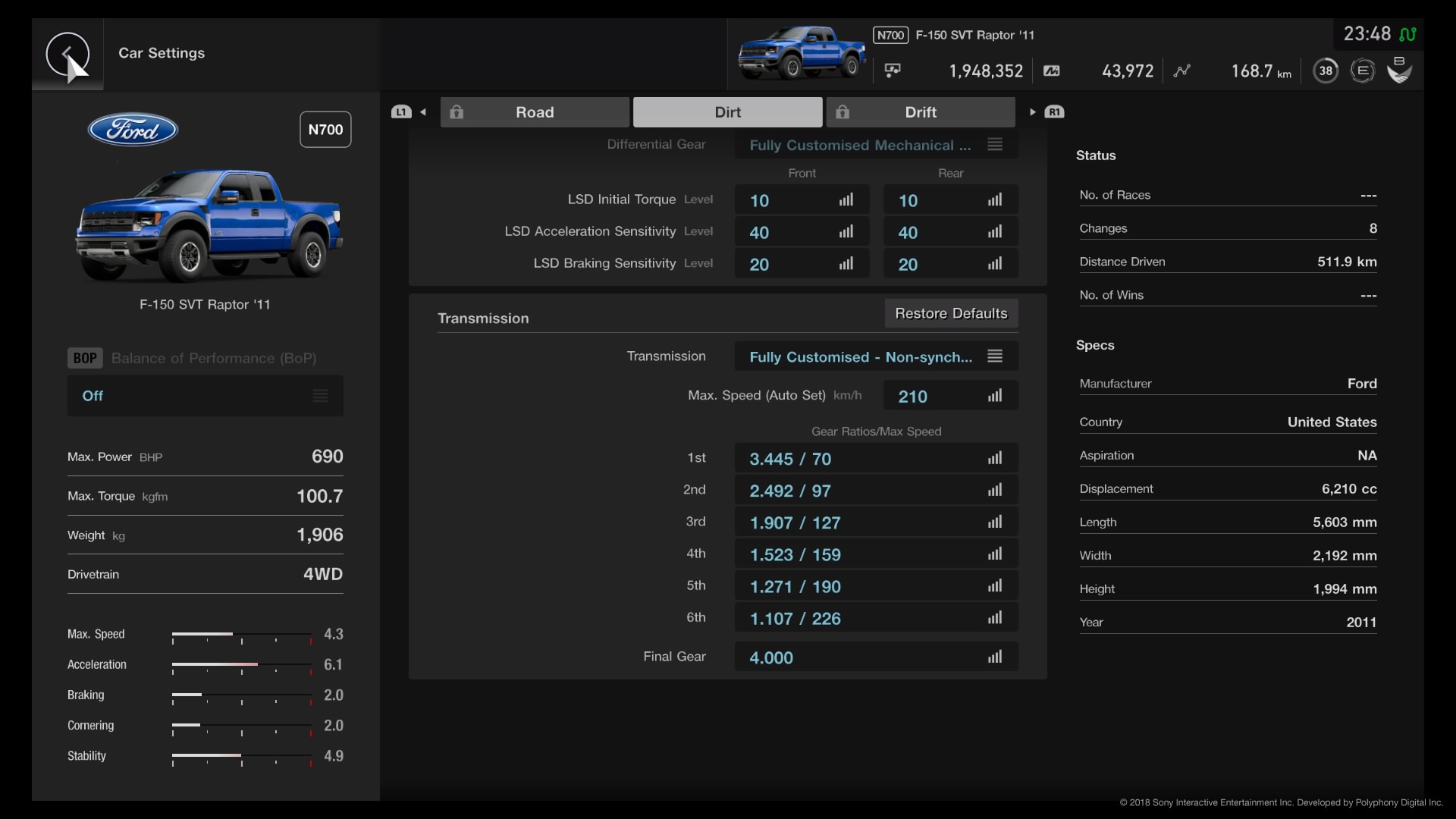
Task: Click the top bar car thumbnail
Action: point(802,52)
